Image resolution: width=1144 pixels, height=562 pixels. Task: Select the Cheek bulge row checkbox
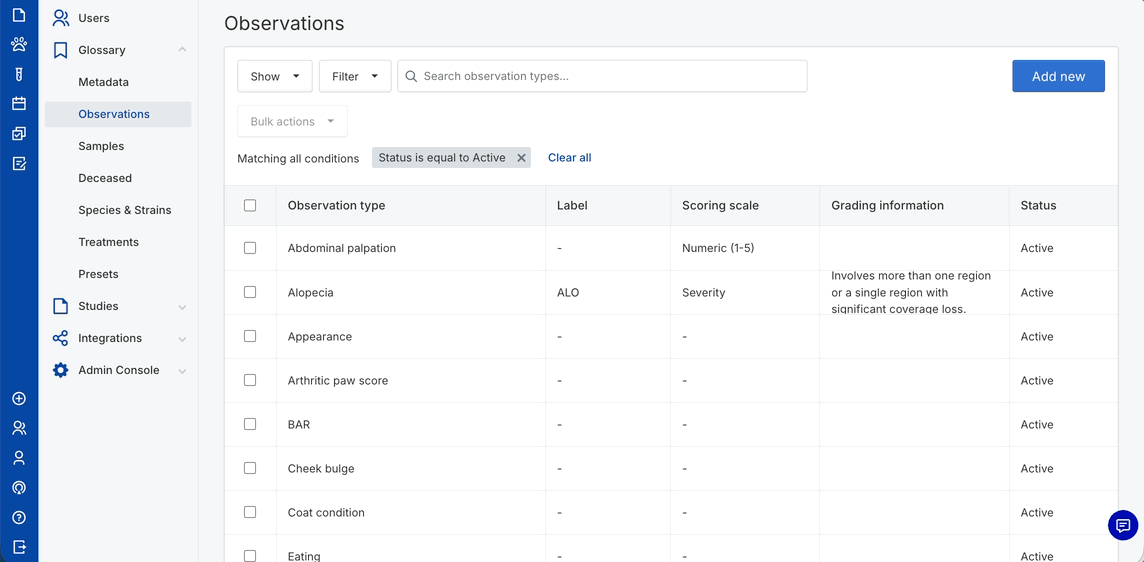pyautogui.click(x=250, y=468)
